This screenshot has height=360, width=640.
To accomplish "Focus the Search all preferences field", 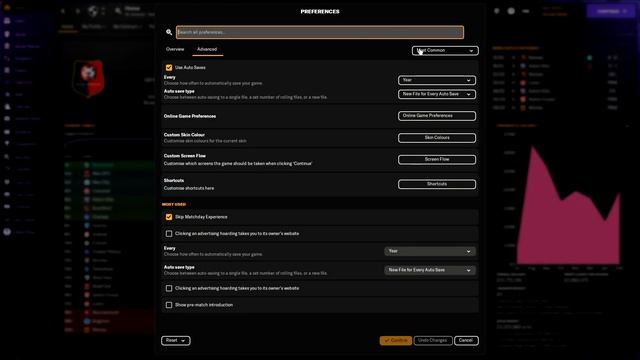I will [320, 32].
